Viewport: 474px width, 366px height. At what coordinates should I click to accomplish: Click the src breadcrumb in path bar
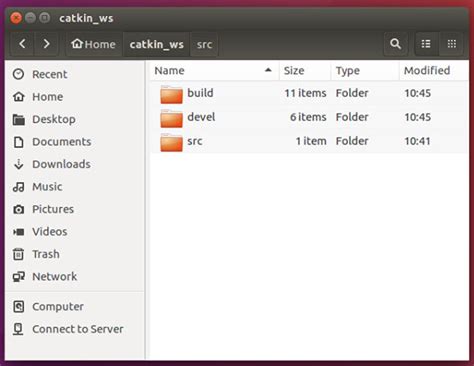click(x=204, y=44)
